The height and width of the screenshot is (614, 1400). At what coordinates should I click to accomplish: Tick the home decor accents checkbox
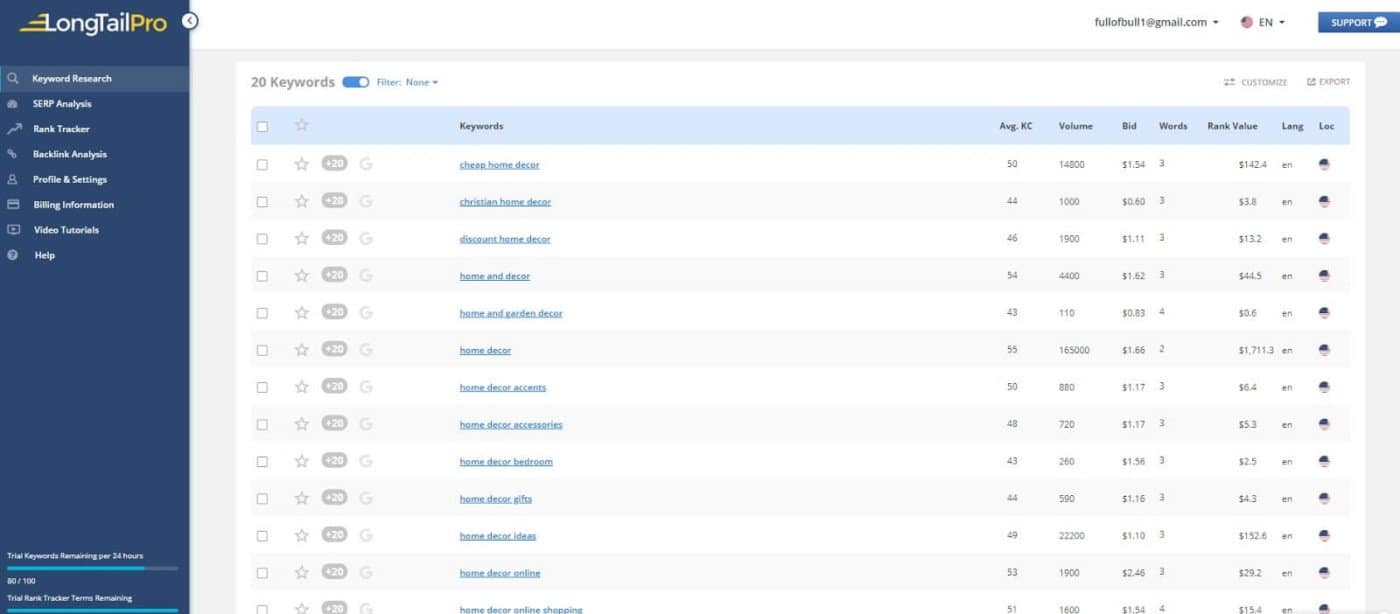(262, 387)
